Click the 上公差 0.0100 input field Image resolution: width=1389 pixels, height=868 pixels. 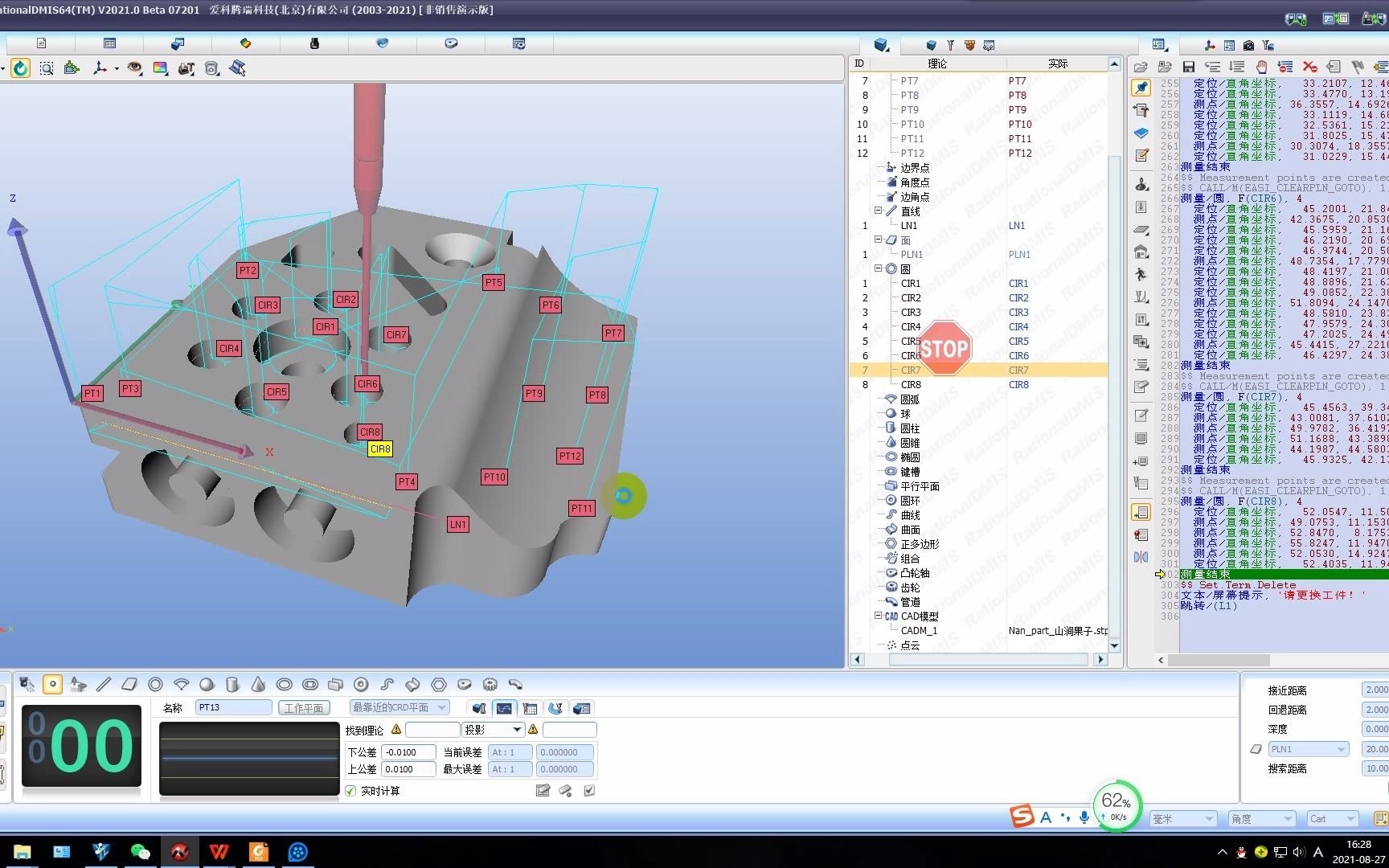[x=408, y=769]
